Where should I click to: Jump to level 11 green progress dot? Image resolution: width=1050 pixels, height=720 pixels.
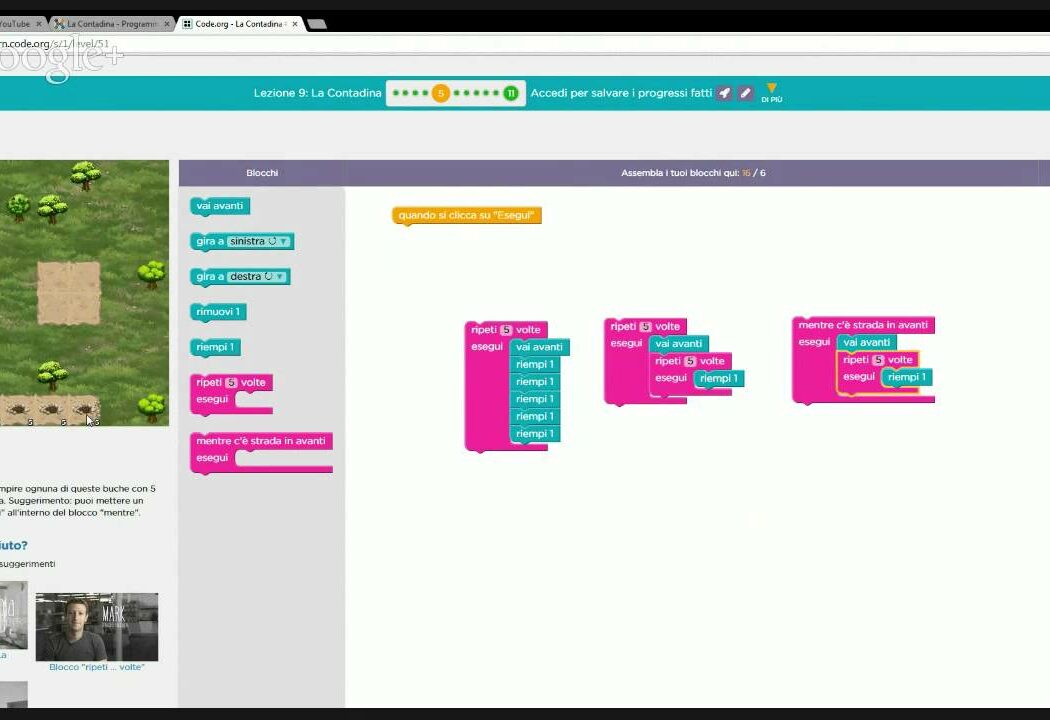coord(511,93)
